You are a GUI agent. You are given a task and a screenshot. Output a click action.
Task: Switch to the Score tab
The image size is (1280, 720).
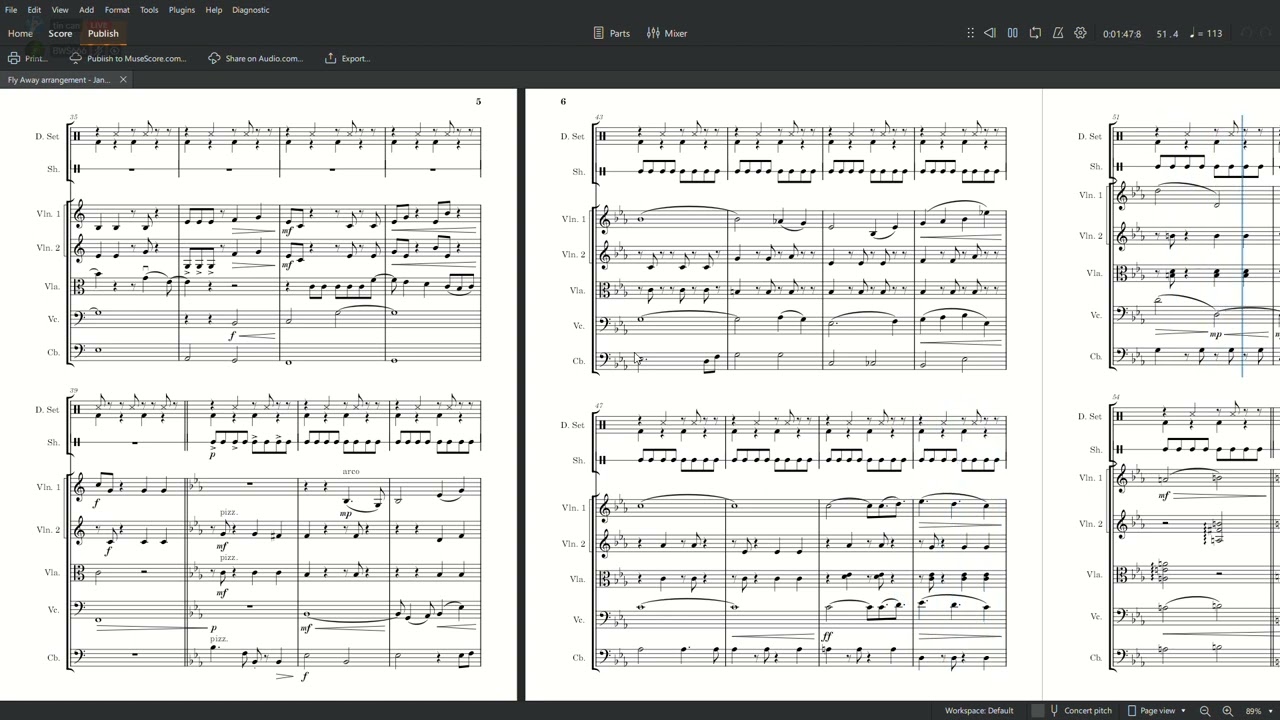60,33
